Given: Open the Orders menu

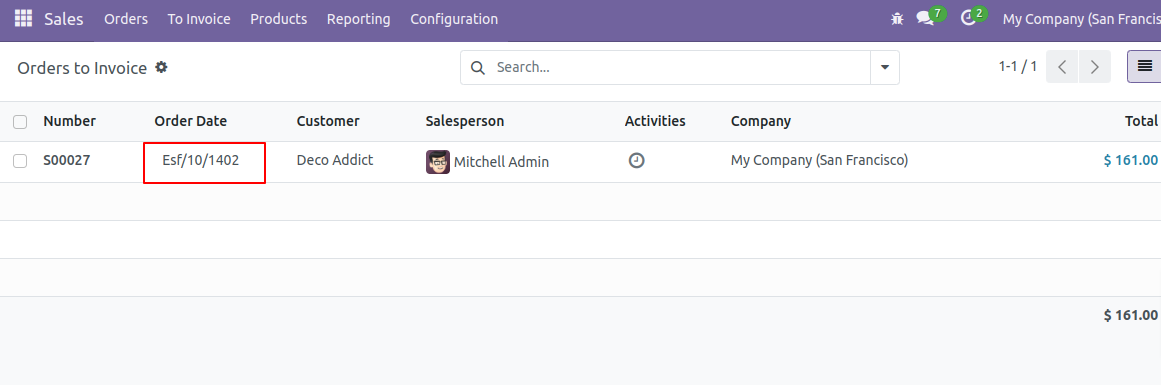Looking at the screenshot, I should click(x=126, y=19).
